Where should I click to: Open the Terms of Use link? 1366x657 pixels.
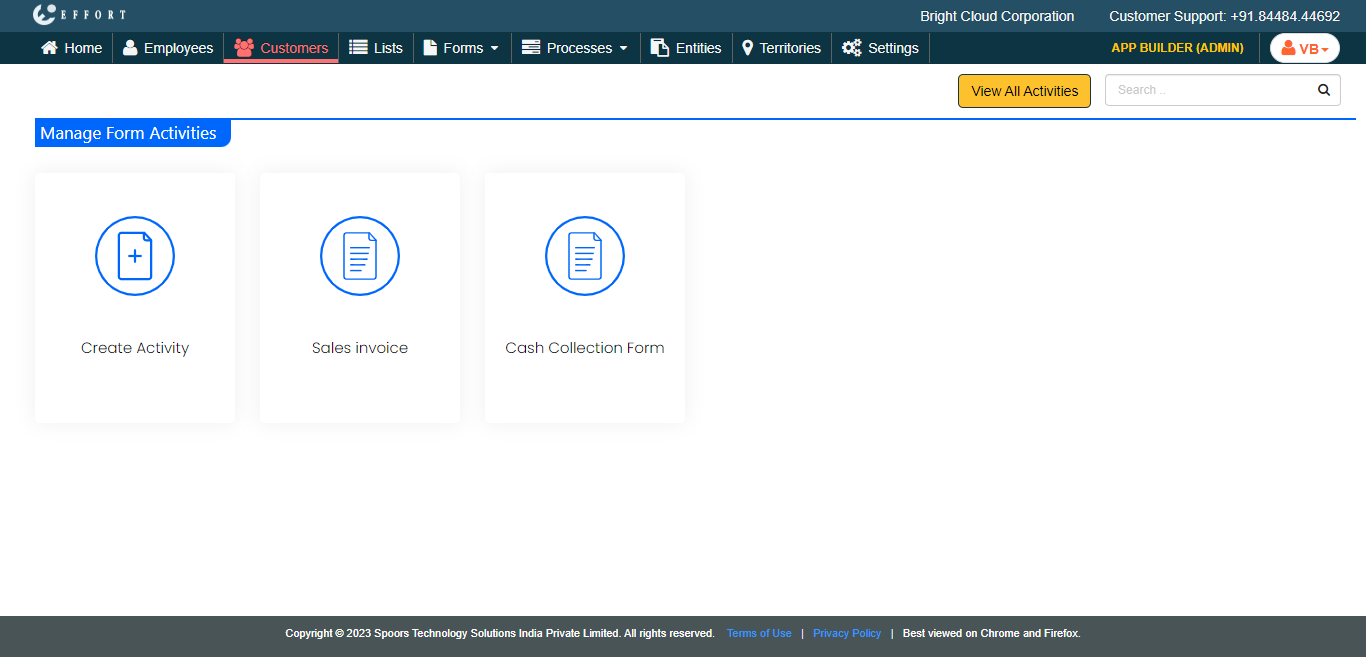tap(759, 633)
